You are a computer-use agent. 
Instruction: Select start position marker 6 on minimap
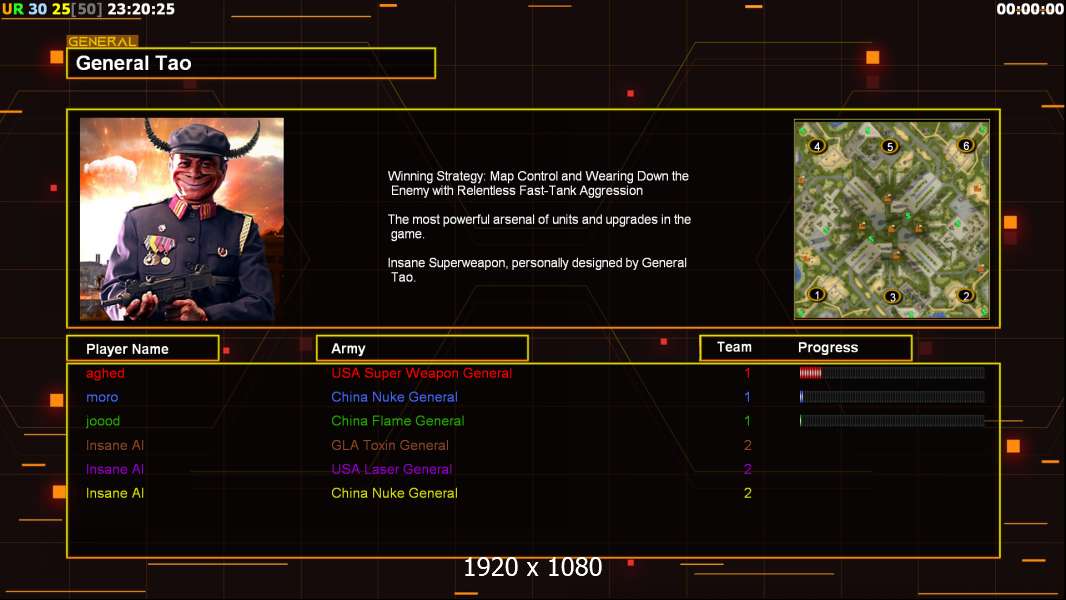(x=965, y=145)
